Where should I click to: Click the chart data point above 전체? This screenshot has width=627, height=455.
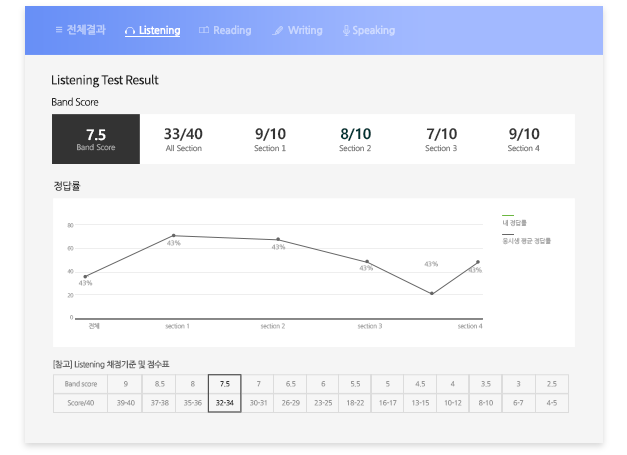tap(85, 276)
